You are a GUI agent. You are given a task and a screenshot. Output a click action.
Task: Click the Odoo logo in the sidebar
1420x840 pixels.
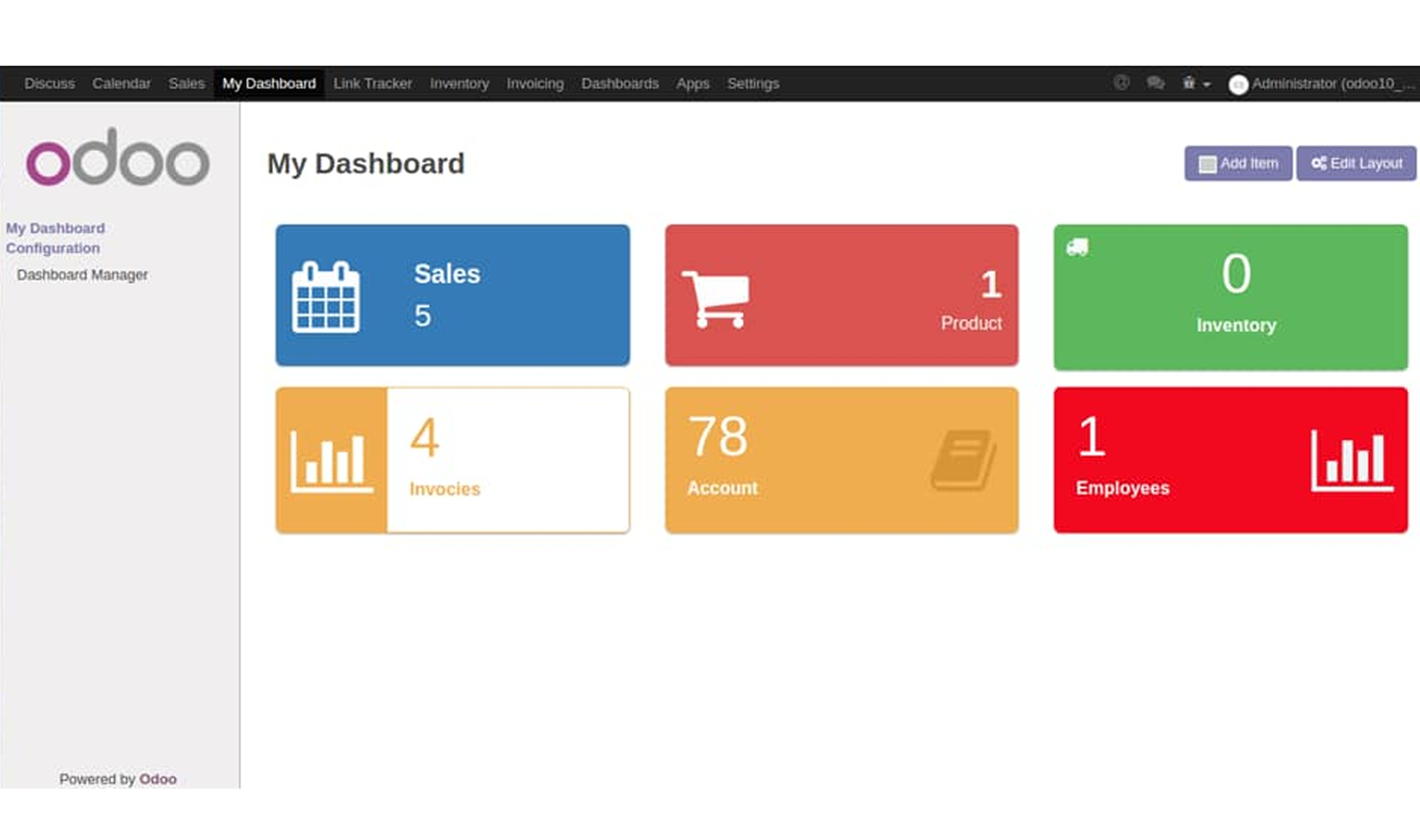118,157
